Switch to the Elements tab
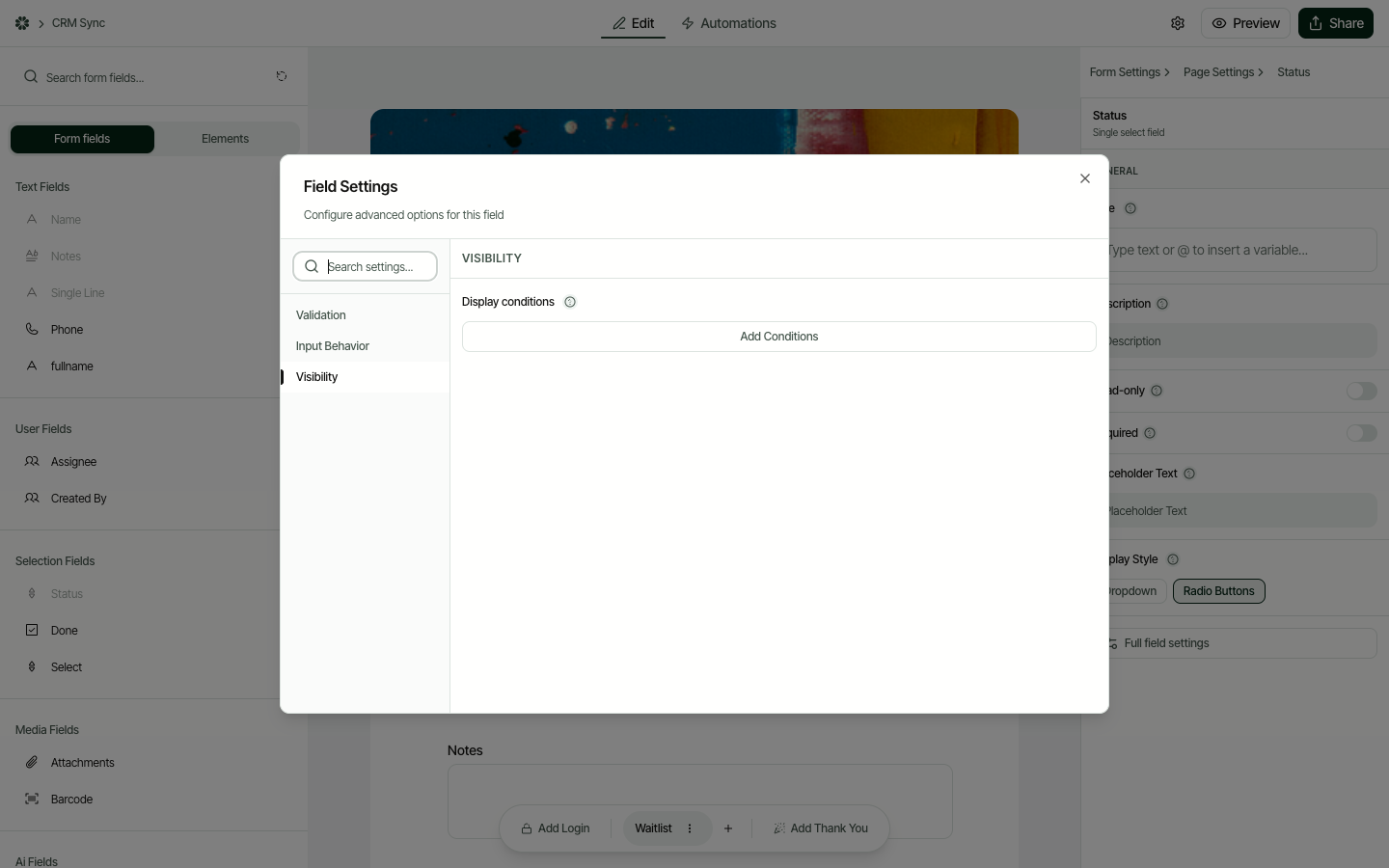The height and width of the screenshot is (868, 1389). pos(225,139)
